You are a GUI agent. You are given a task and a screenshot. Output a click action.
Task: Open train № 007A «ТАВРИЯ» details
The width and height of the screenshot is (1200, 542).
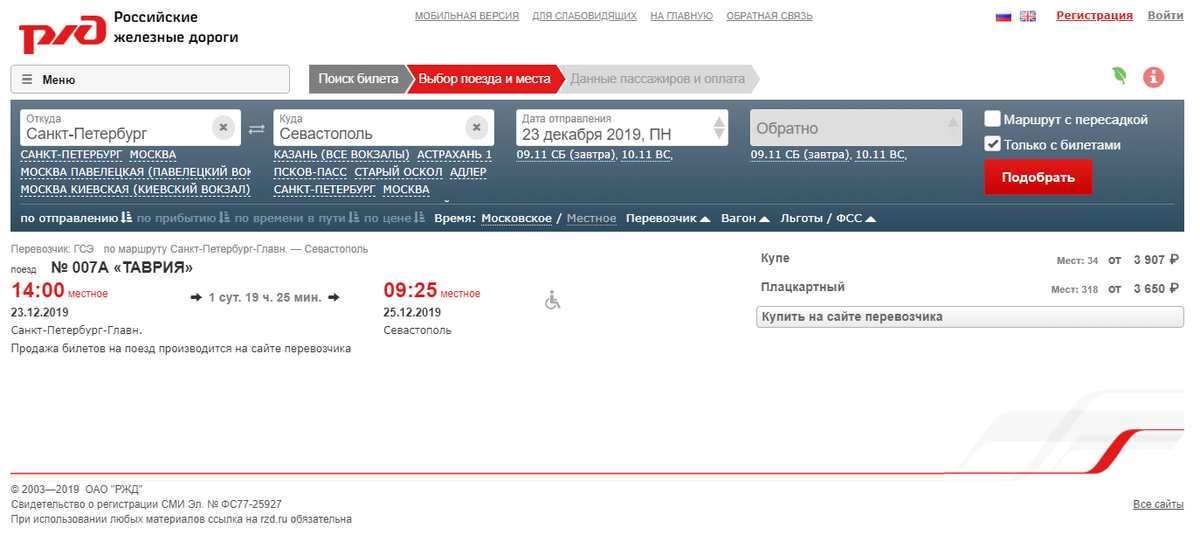122,268
